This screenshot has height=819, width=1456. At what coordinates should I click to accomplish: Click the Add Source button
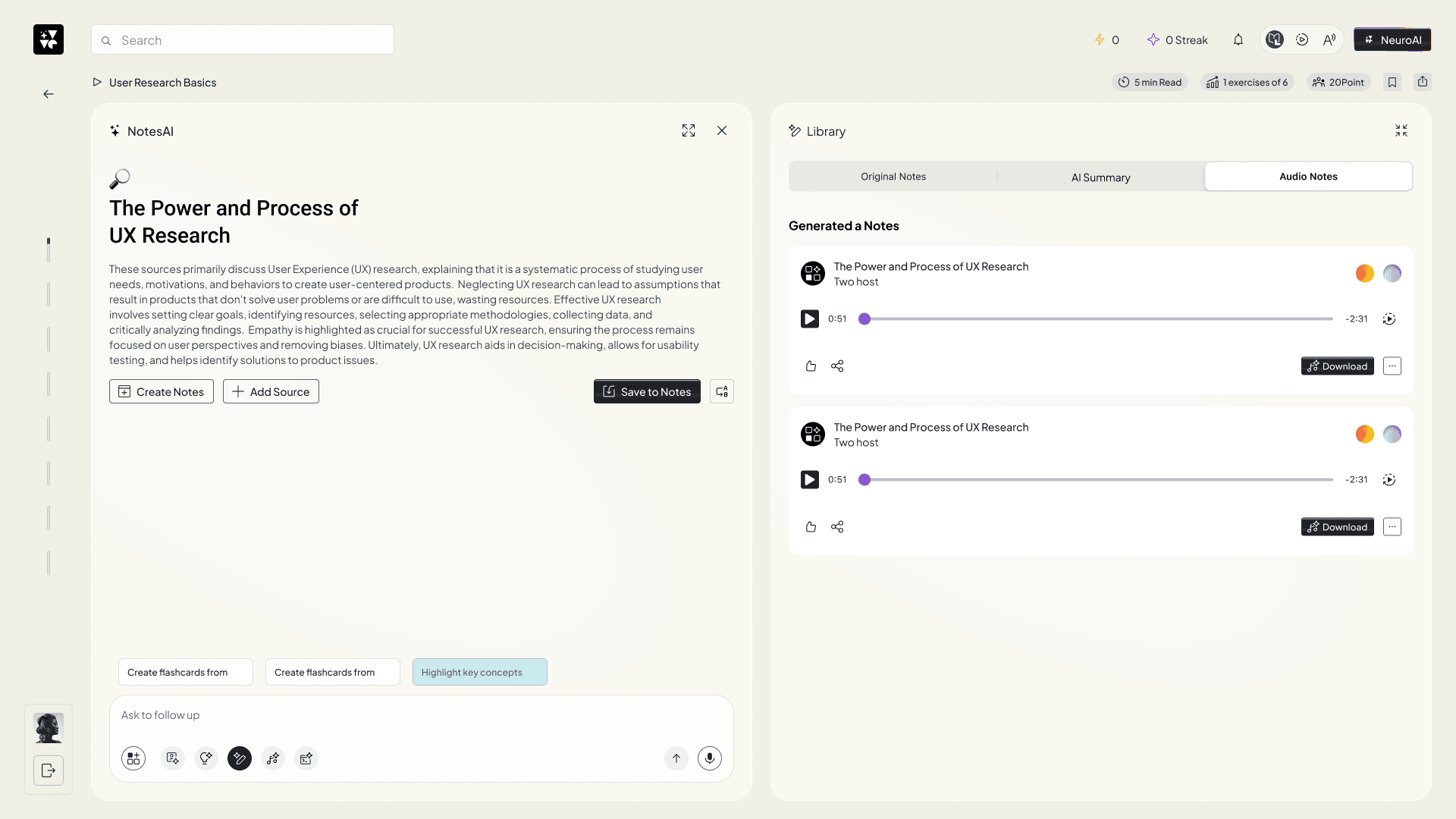click(x=271, y=391)
